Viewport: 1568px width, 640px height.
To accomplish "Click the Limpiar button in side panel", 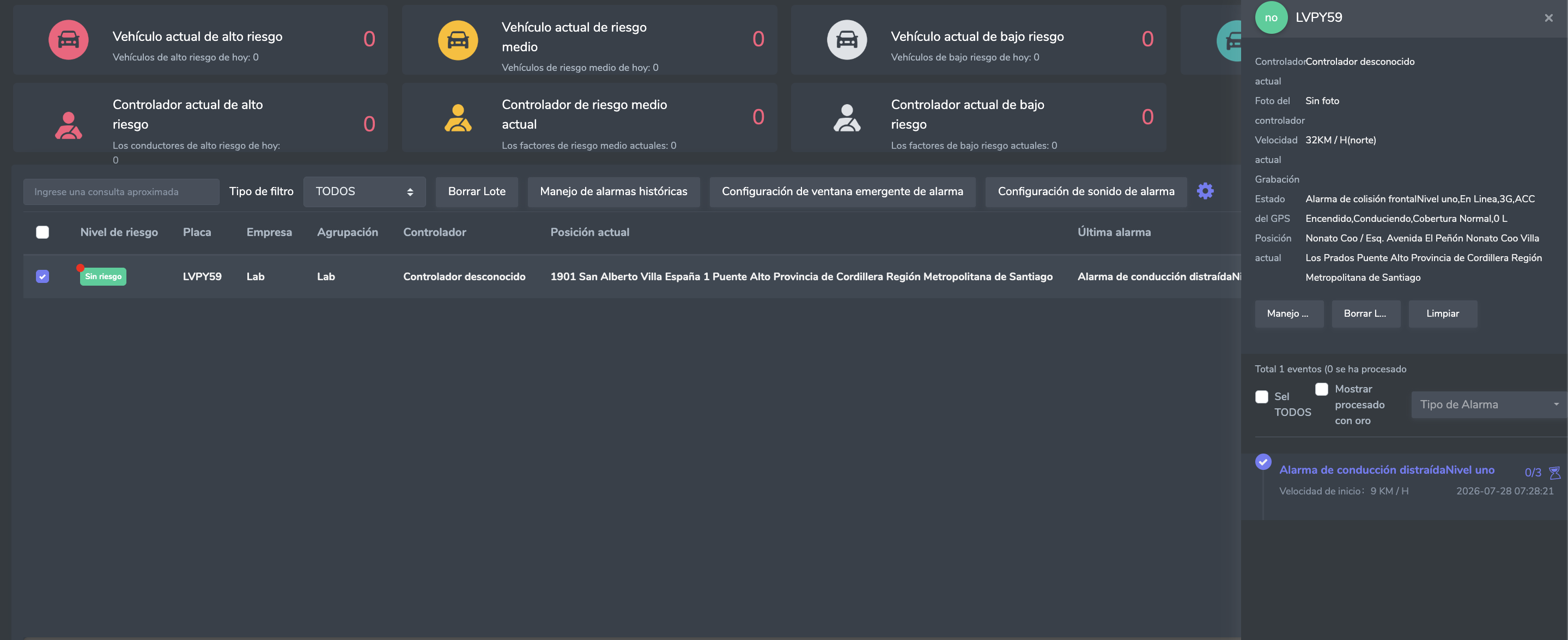I will pyautogui.click(x=1443, y=313).
